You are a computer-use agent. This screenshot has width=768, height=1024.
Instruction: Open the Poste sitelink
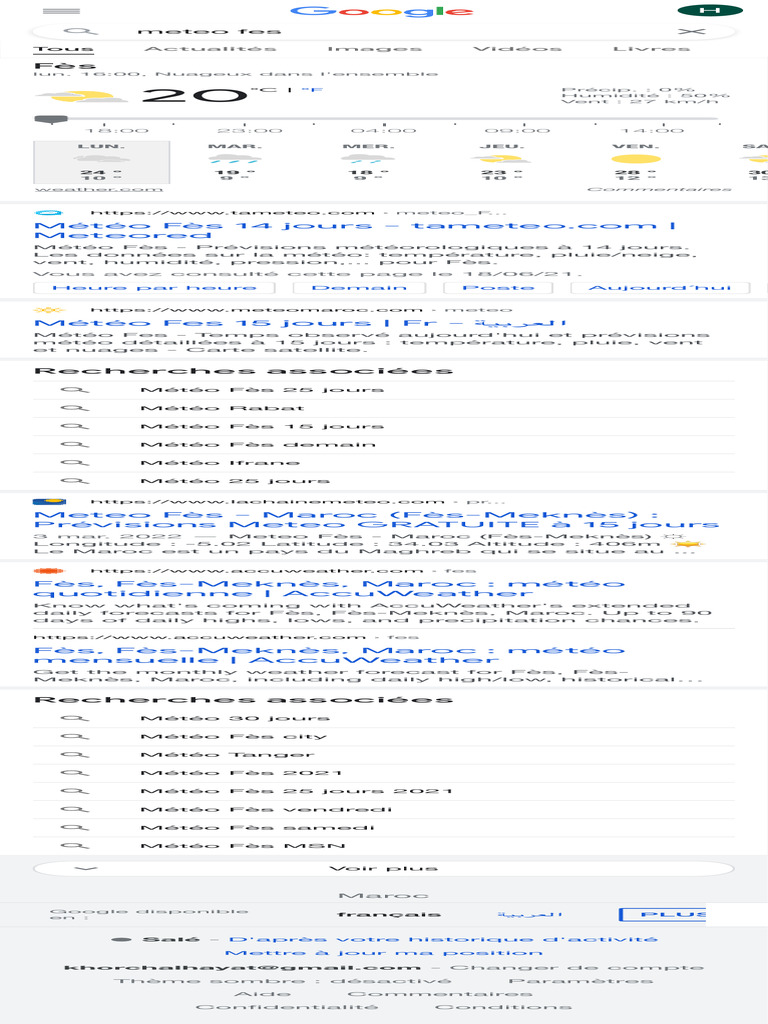[x=498, y=287]
